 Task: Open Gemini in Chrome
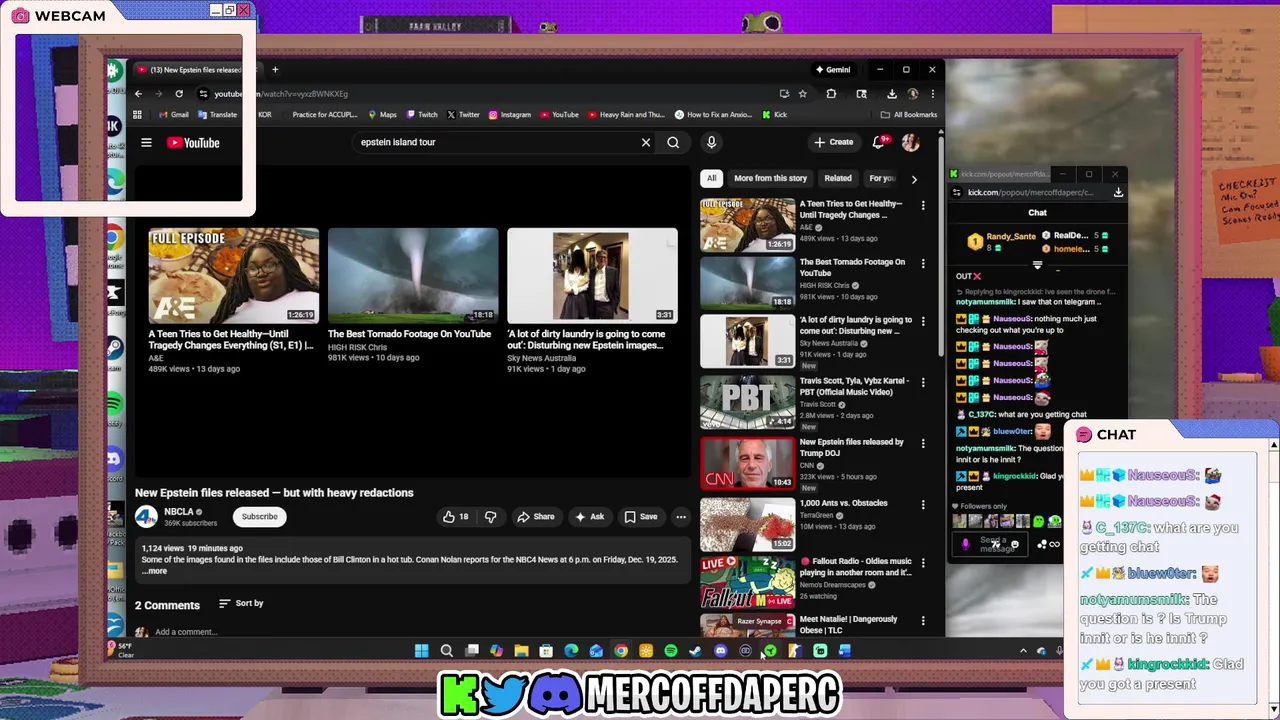pos(833,70)
